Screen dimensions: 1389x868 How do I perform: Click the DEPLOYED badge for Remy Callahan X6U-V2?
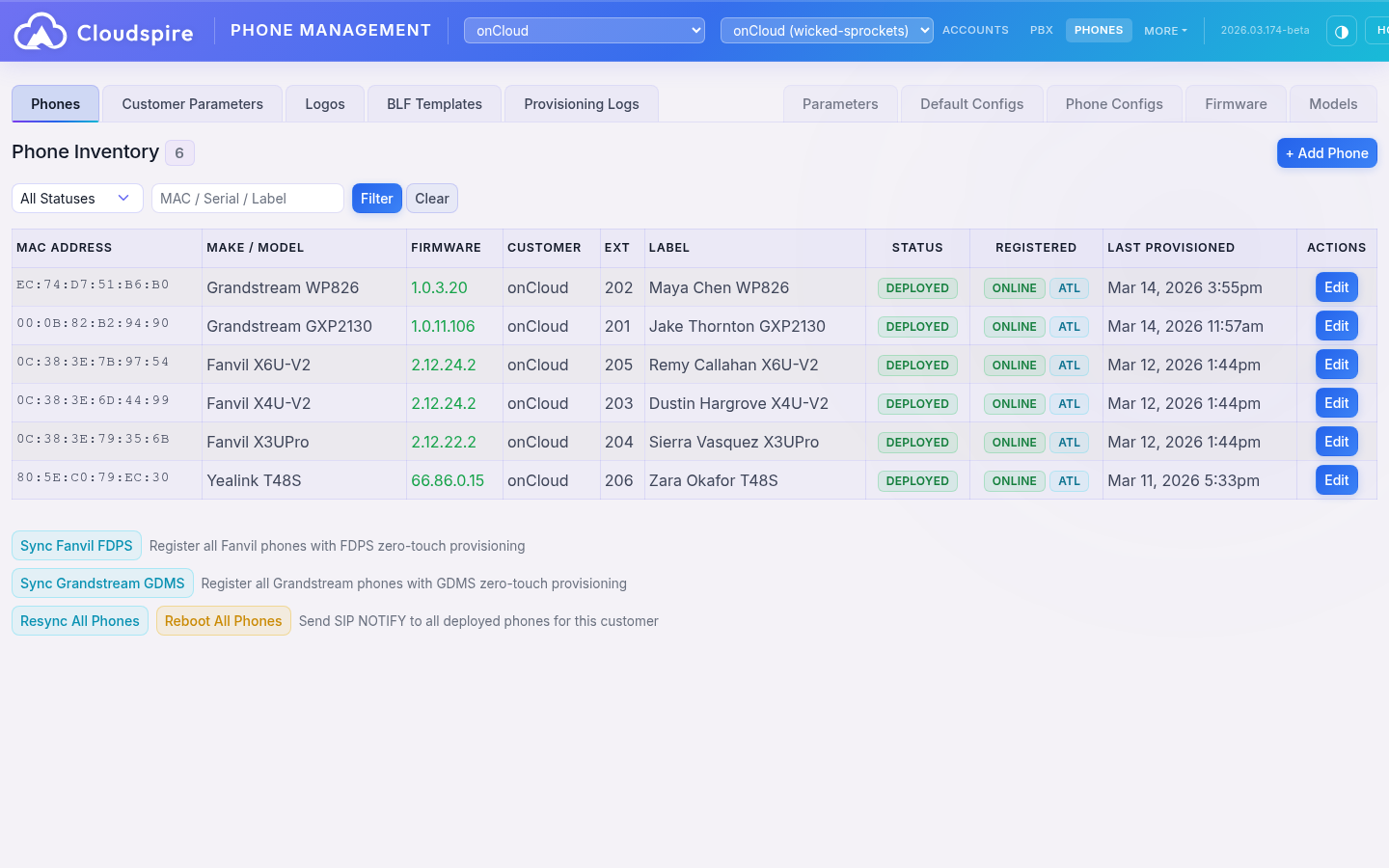[x=917, y=365]
